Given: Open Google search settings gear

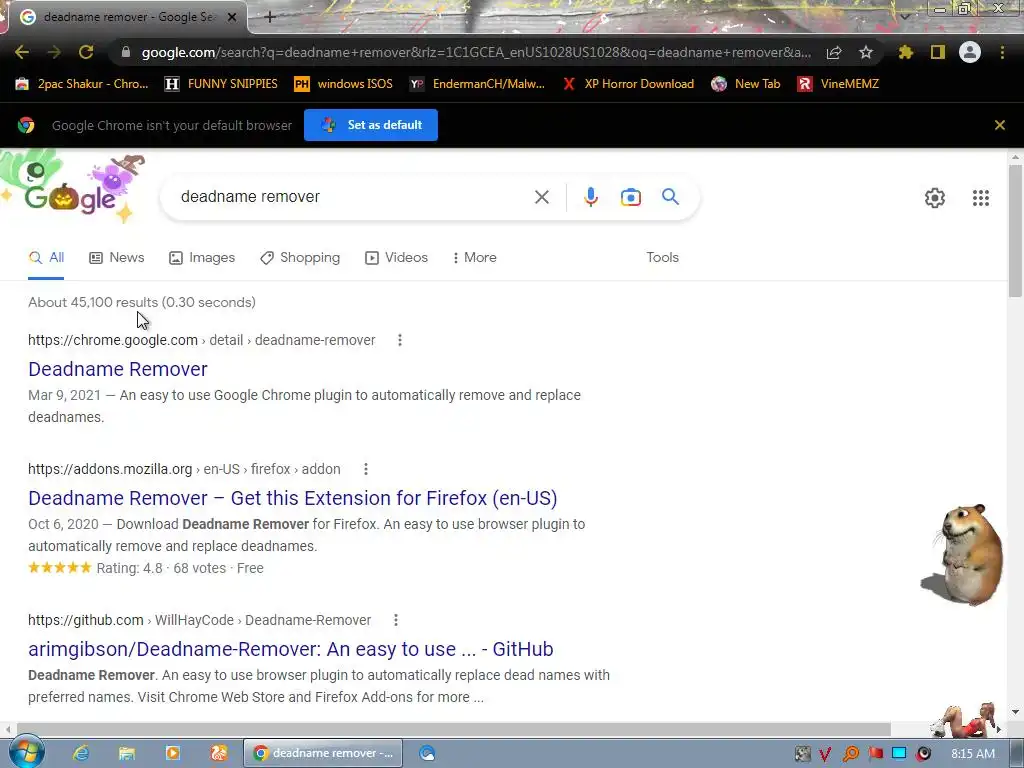Looking at the screenshot, I should [935, 198].
